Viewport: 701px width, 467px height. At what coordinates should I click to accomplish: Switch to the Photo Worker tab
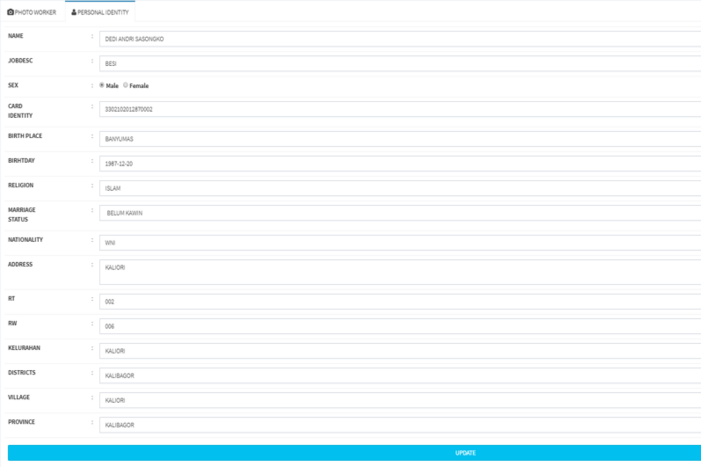32,12
